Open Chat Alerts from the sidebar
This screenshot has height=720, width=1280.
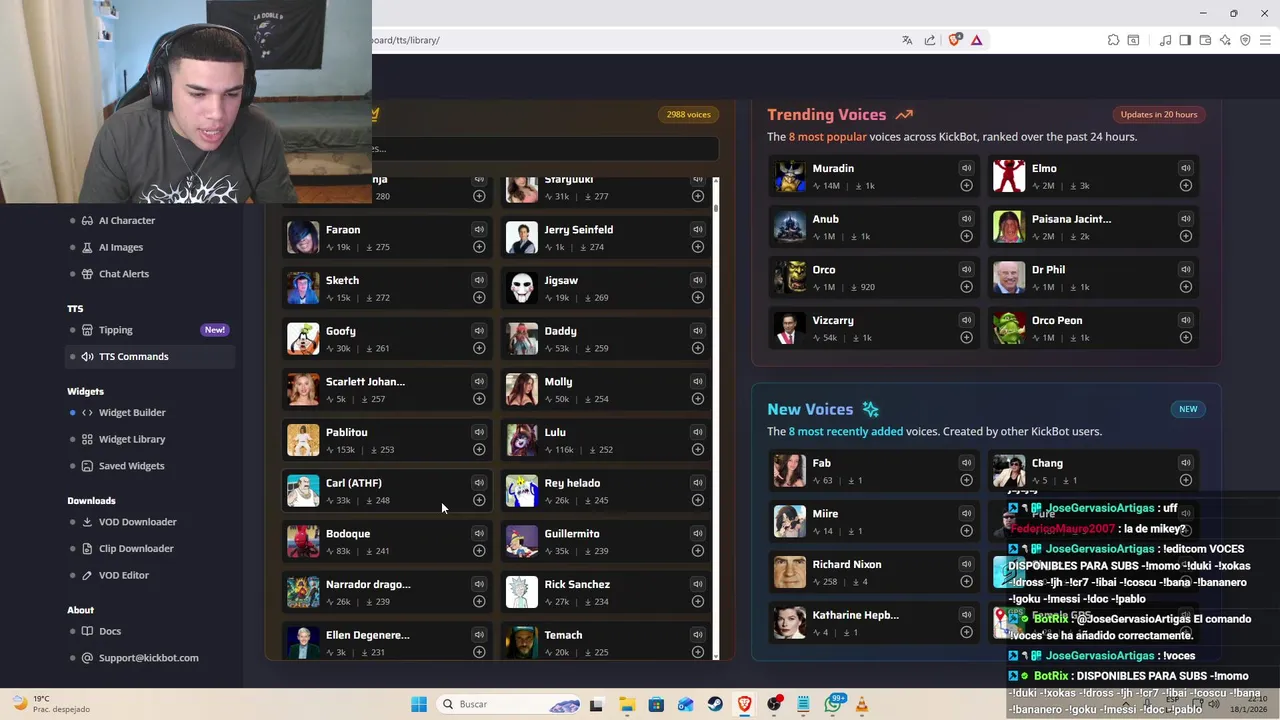[124, 274]
